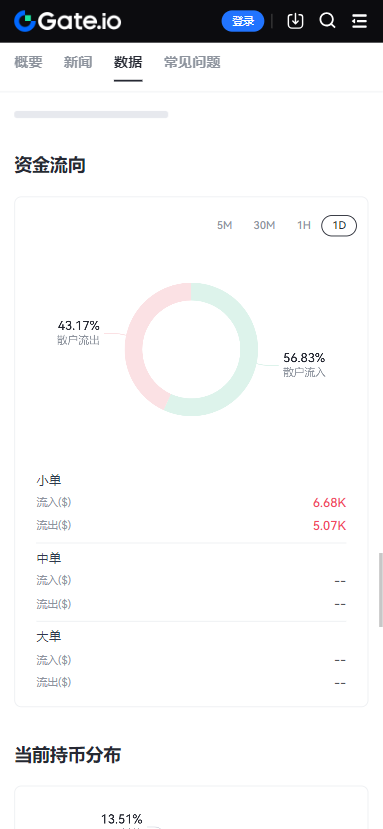The image size is (383, 829).
Task: Tap the download app icon
Action: coord(295,21)
